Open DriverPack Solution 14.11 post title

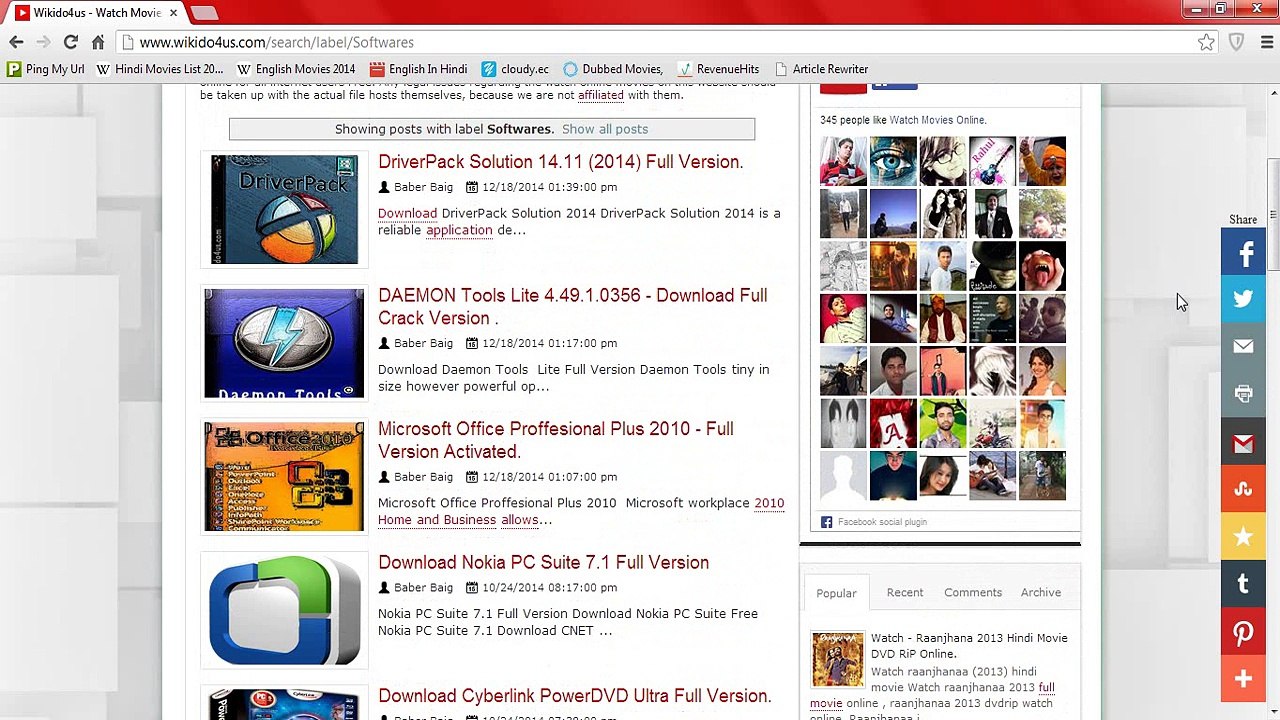tap(561, 162)
